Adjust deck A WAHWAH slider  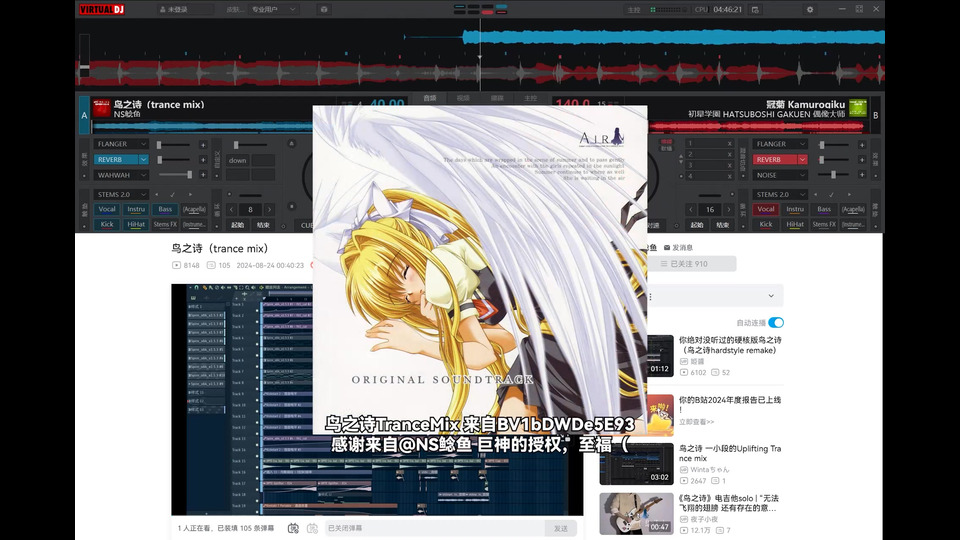coord(174,175)
